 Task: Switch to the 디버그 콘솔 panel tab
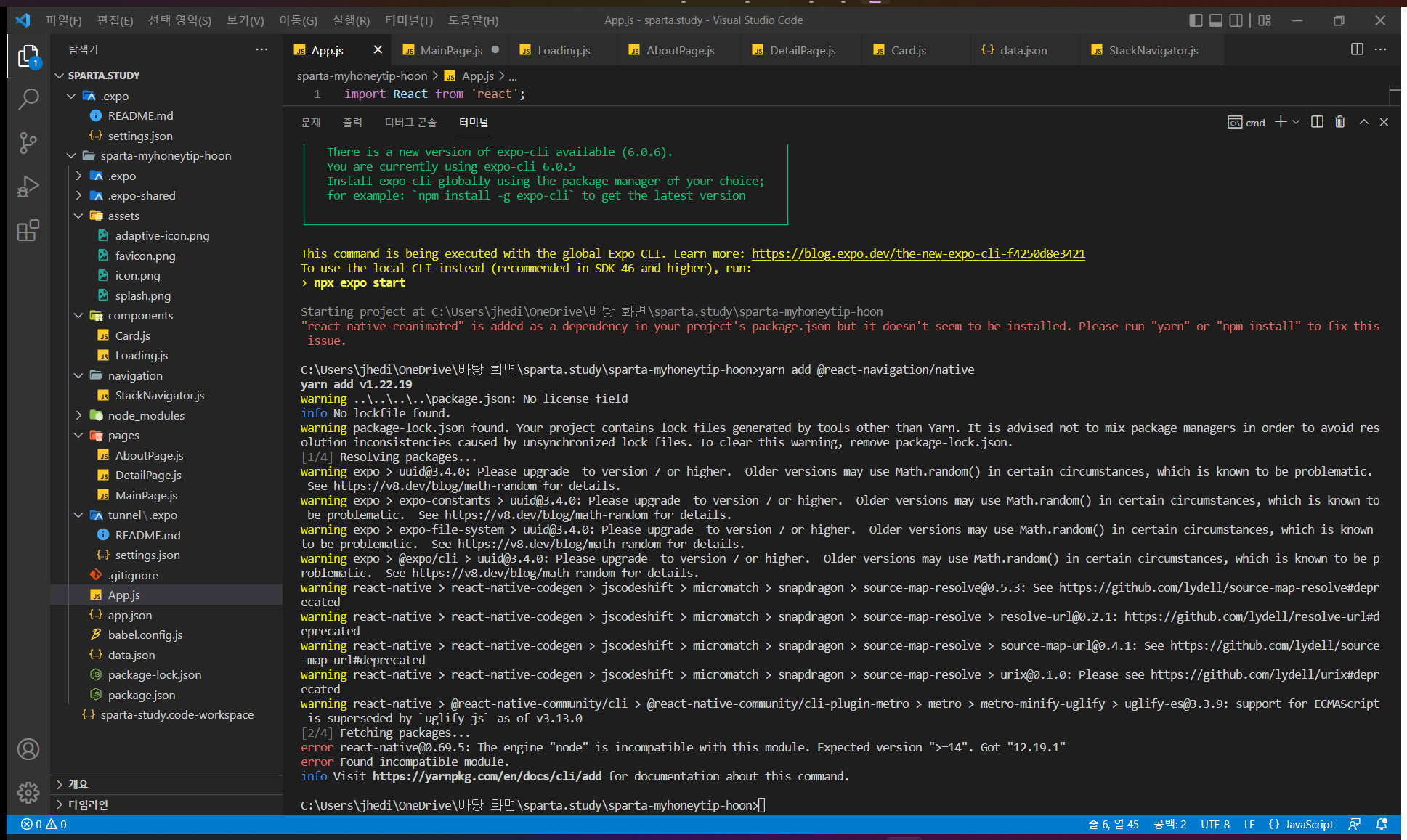[x=410, y=122]
